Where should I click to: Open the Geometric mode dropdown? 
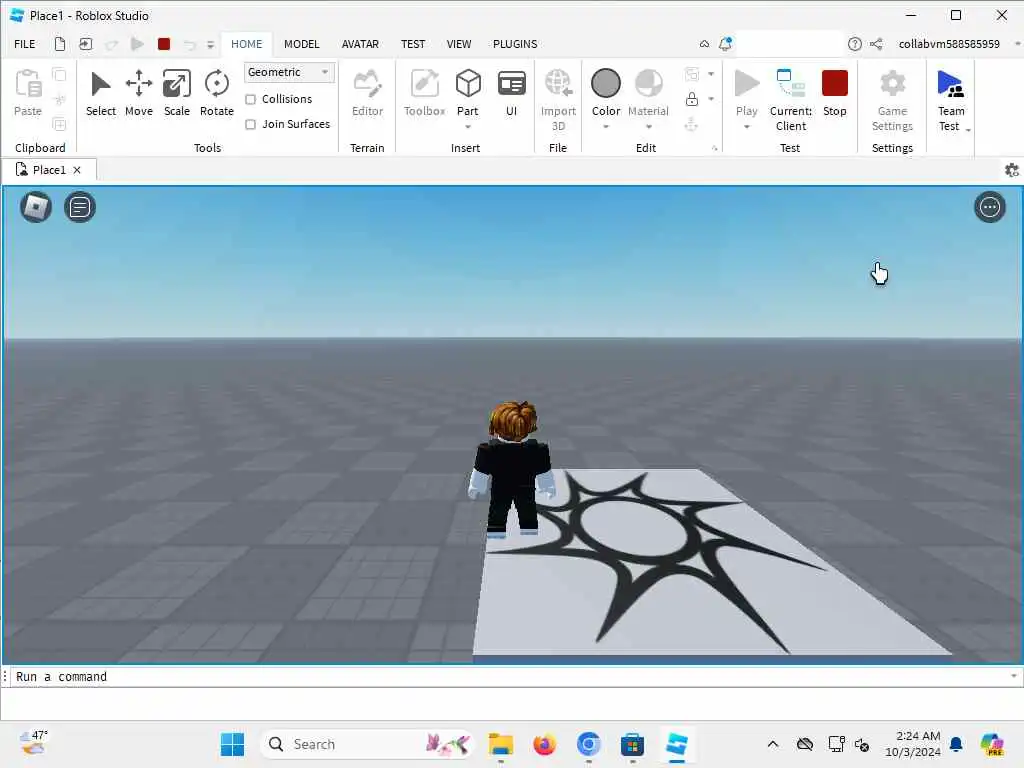click(x=289, y=72)
